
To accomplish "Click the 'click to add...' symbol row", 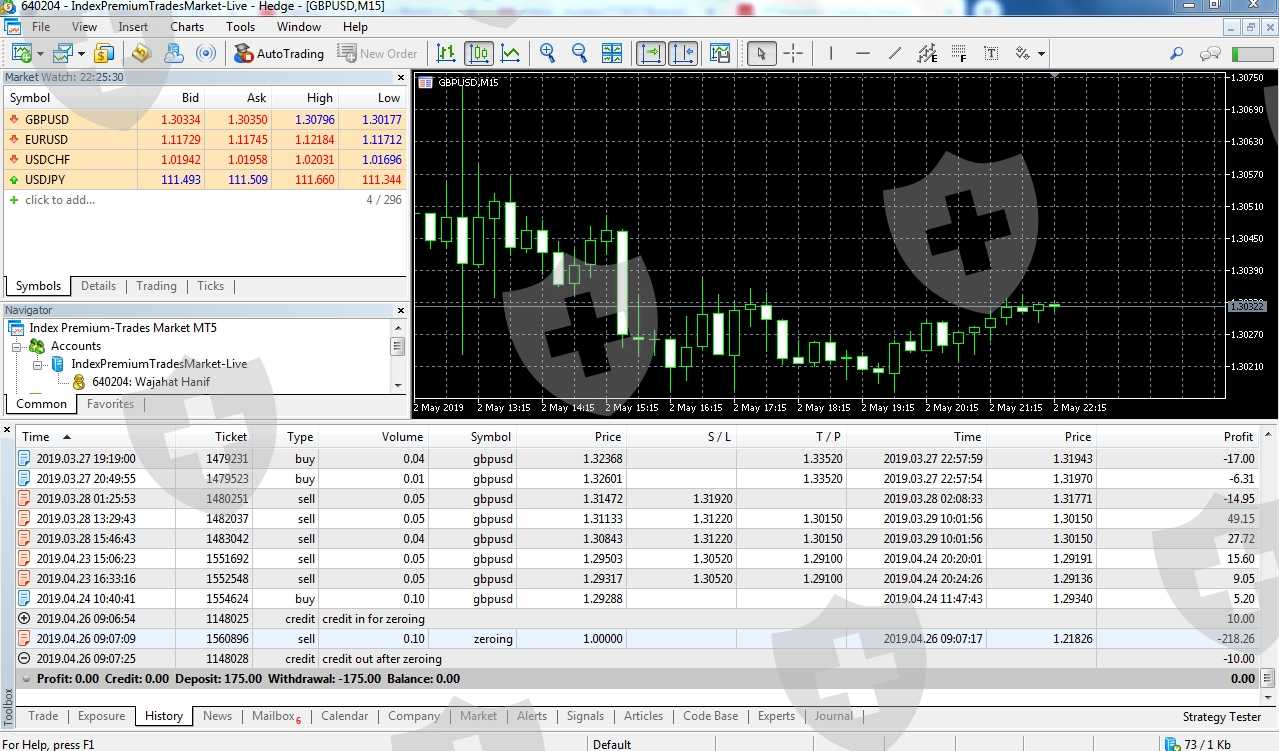I will [x=60, y=200].
